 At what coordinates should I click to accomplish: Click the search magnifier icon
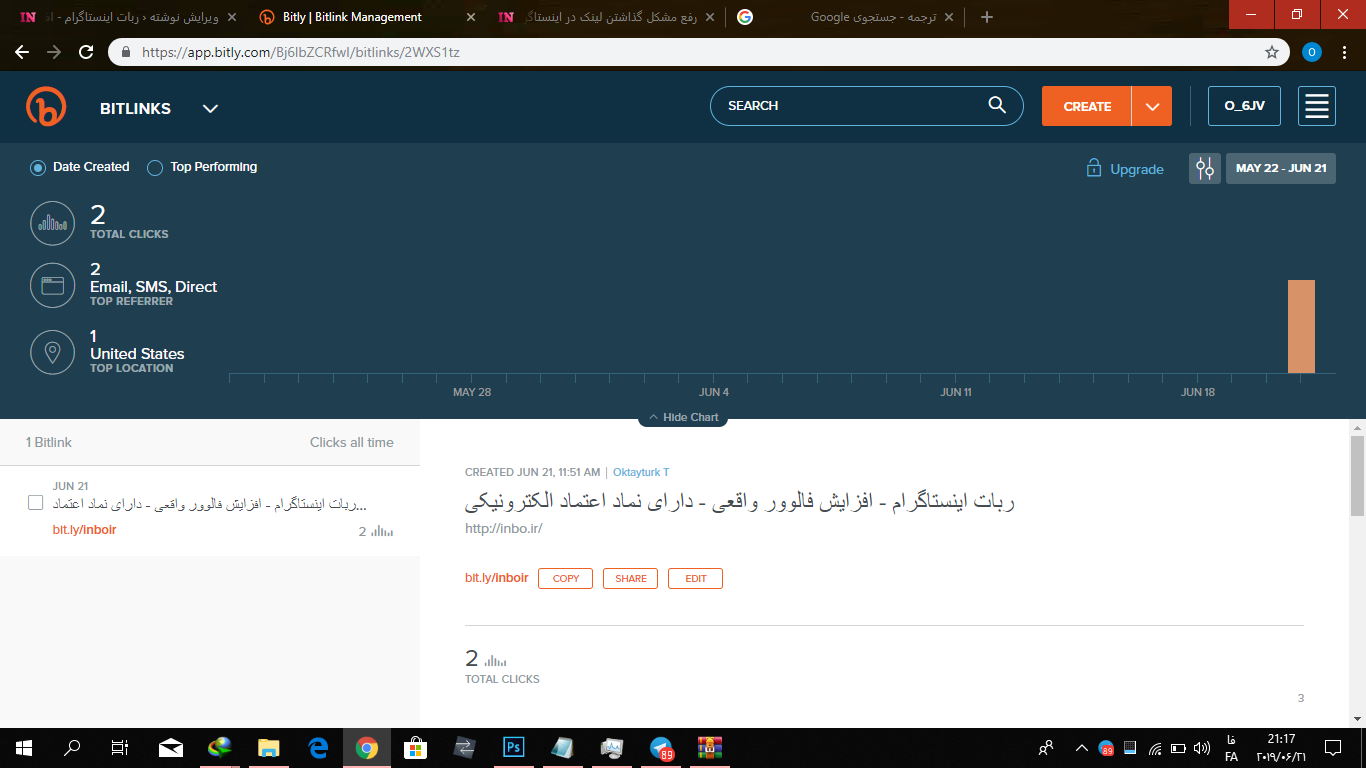pyautogui.click(x=997, y=105)
